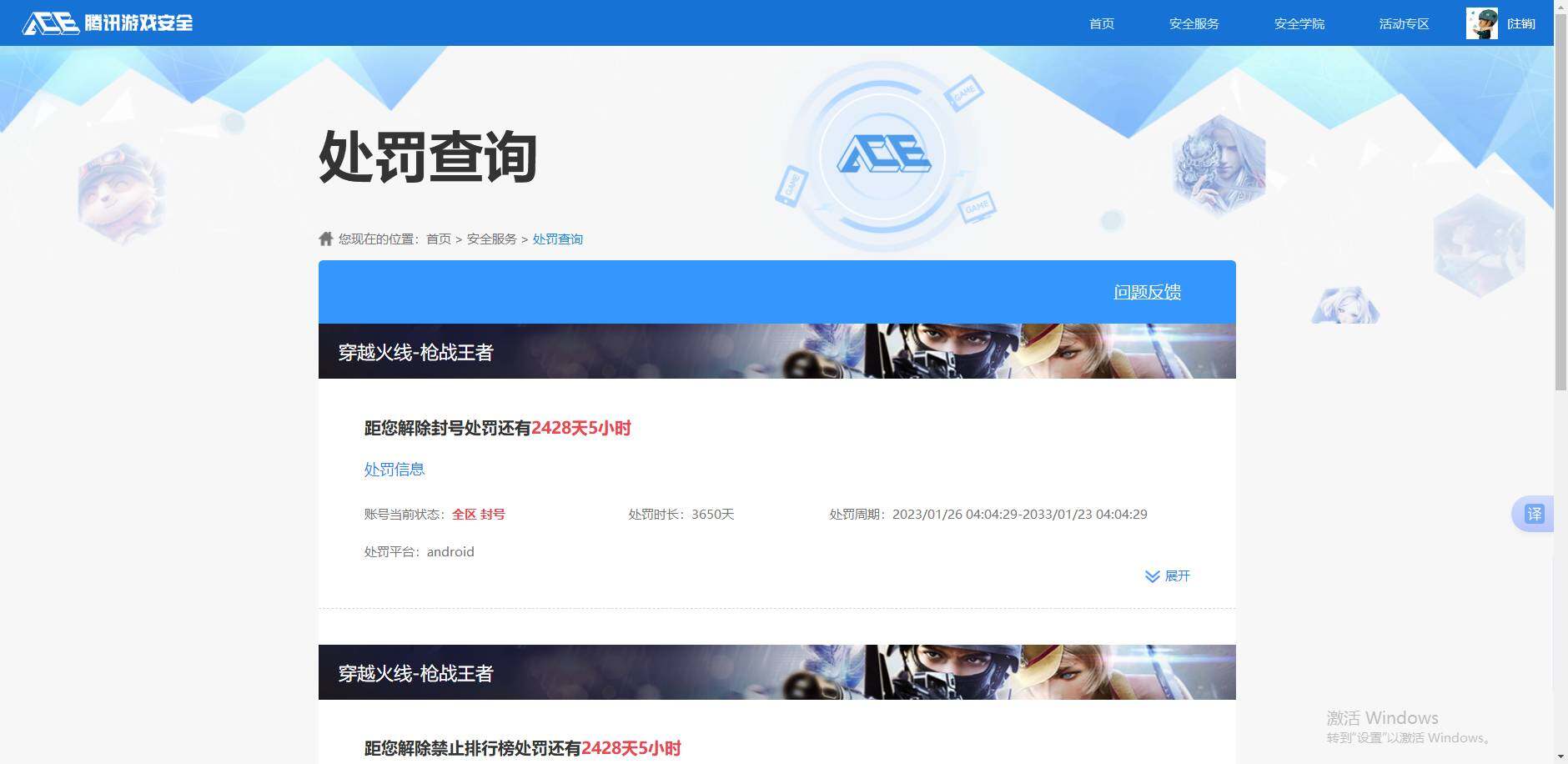
Task: Go to 首页 in the breadcrumb
Action: [438, 239]
